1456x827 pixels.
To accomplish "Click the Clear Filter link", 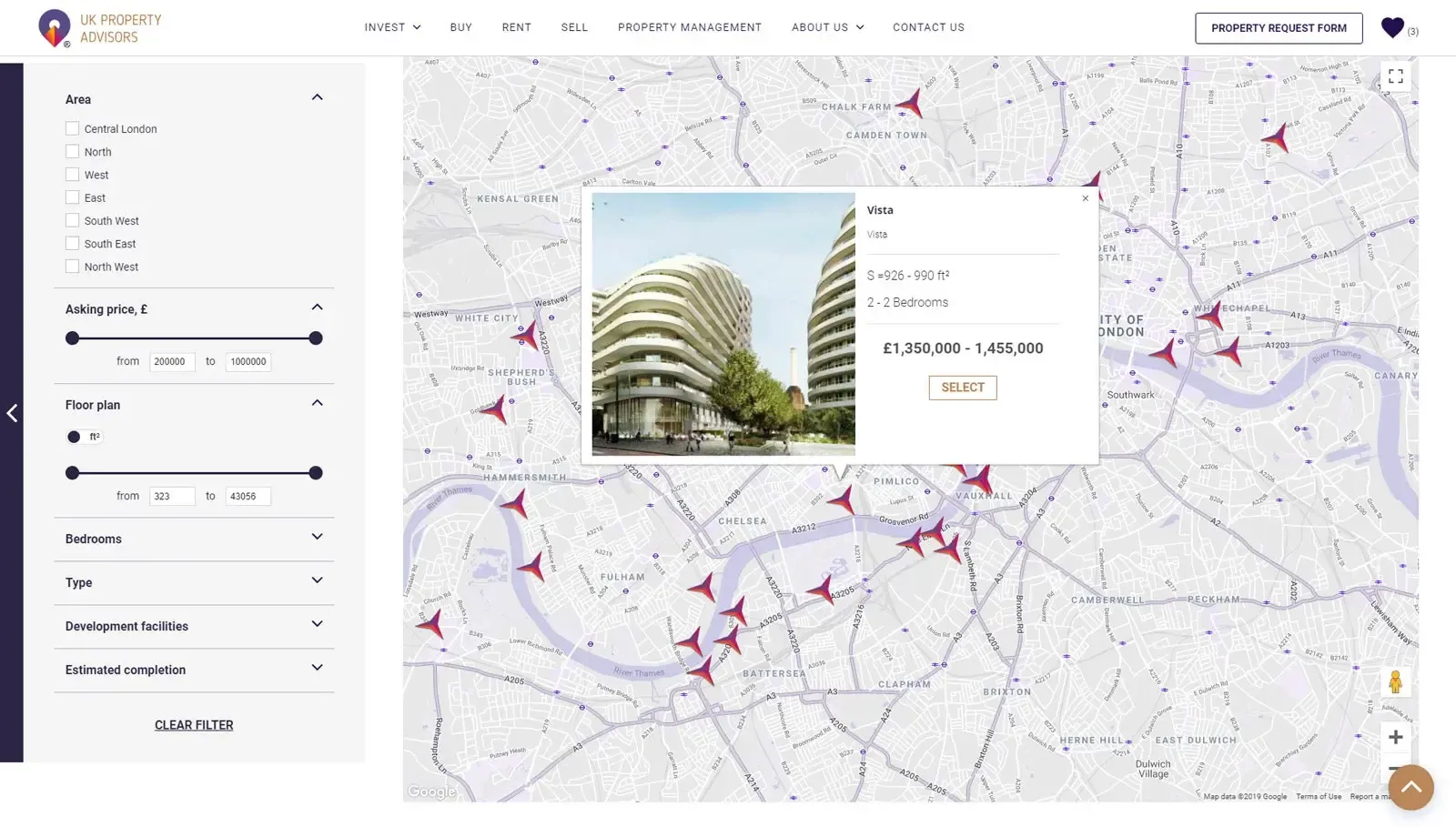I will pos(194,725).
